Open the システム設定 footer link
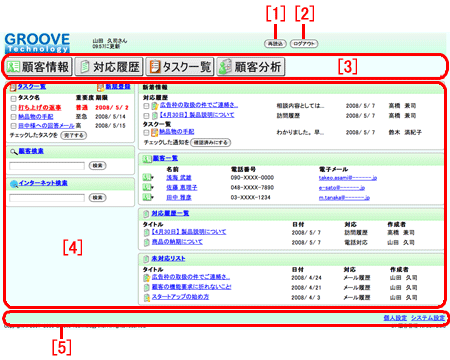The width and height of the screenshot is (450, 360). (428, 318)
